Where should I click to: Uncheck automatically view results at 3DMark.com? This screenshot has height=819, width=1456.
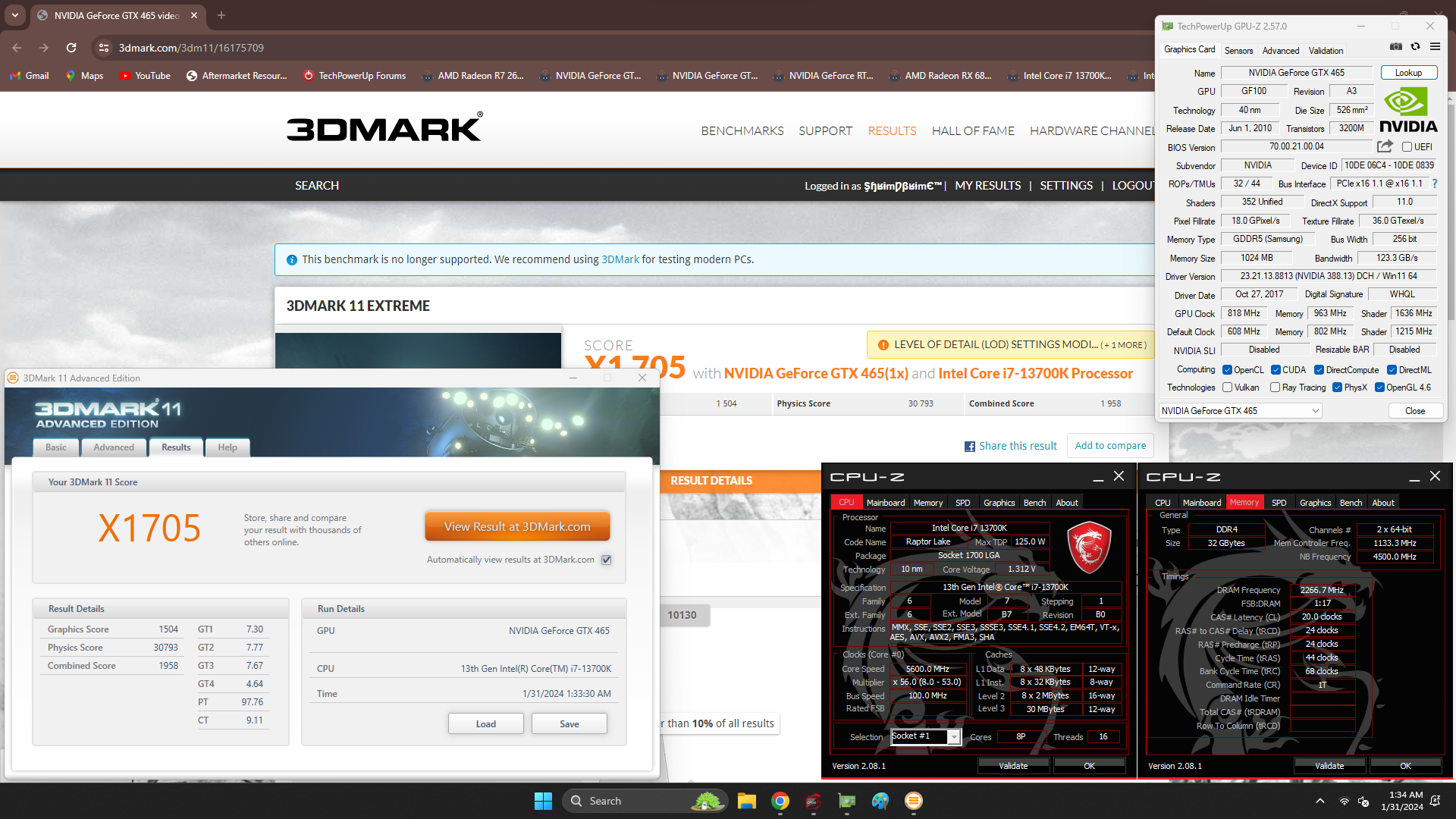pyautogui.click(x=606, y=560)
